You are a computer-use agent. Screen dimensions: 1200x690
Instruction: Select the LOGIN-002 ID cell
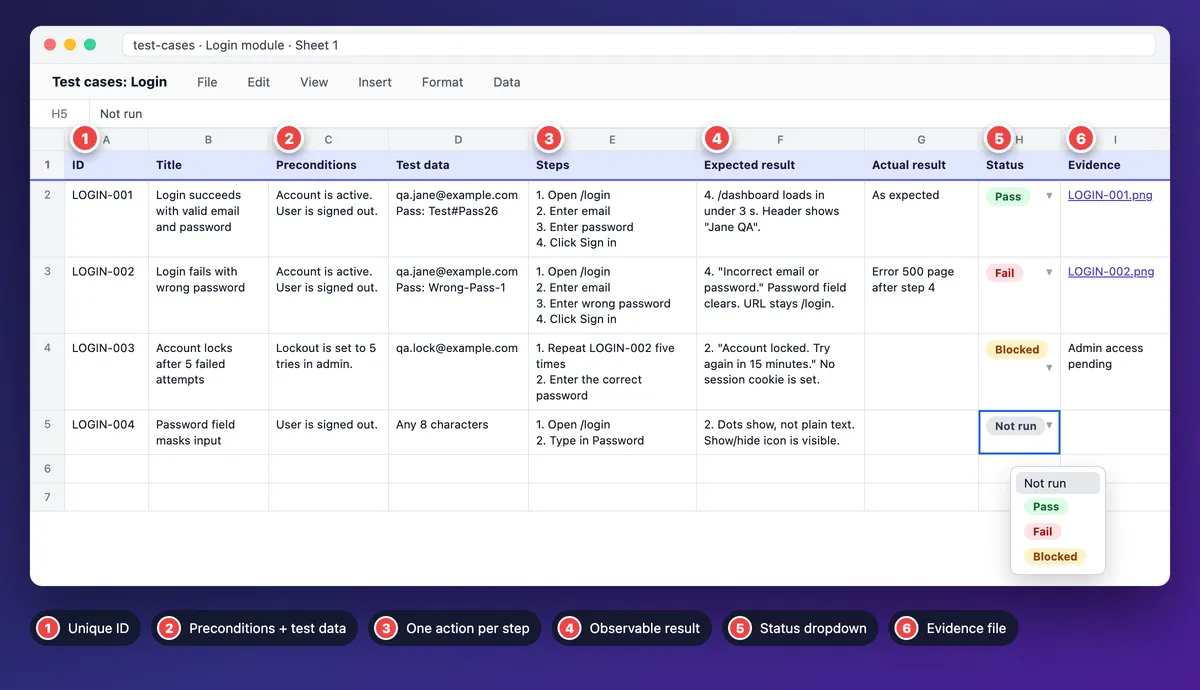tap(106, 295)
